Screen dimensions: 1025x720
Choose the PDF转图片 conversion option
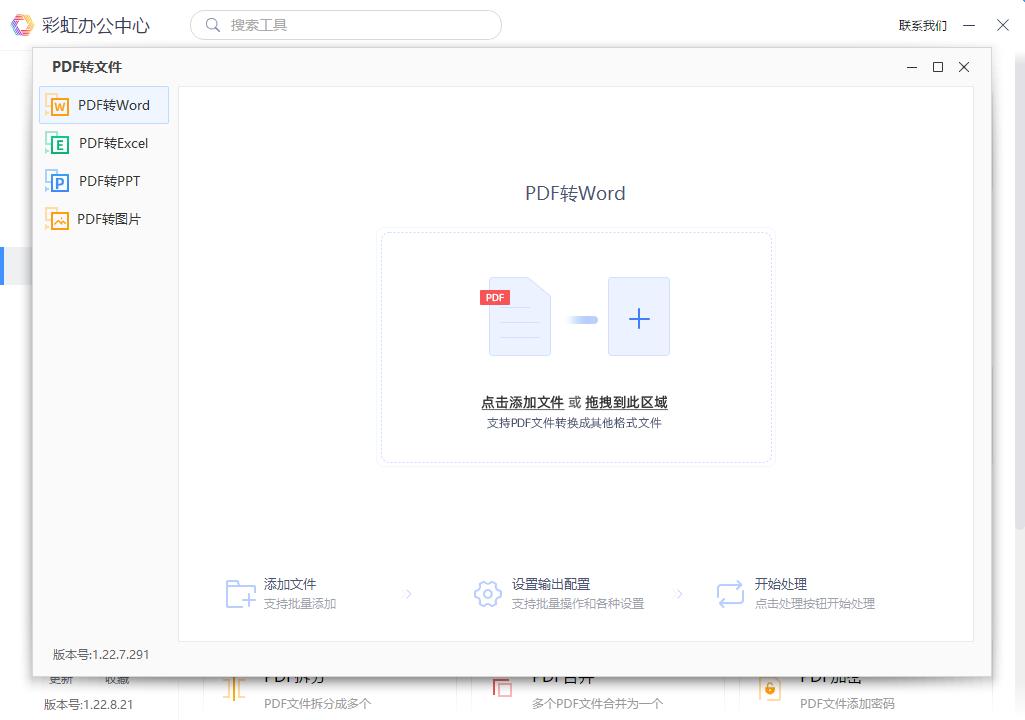pyautogui.click(x=103, y=218)
